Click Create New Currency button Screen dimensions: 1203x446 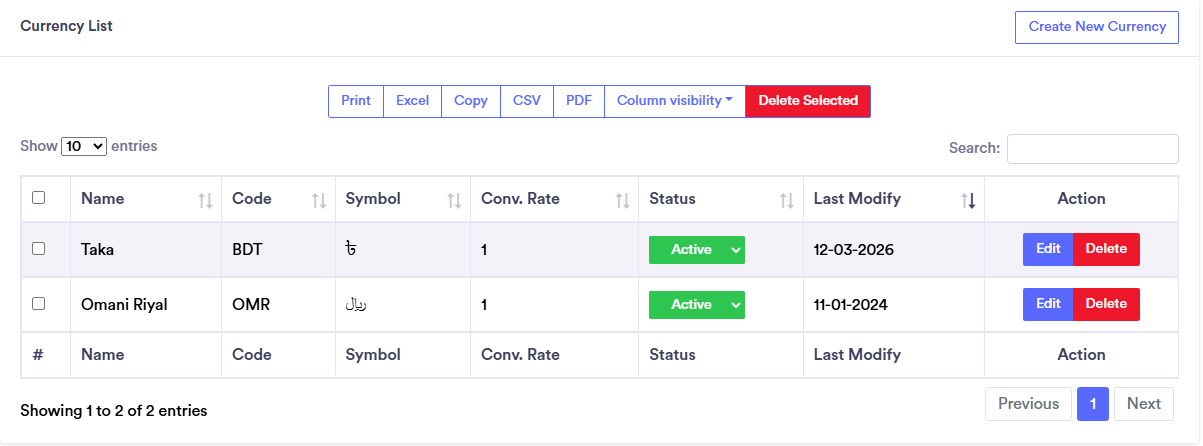1097,27
